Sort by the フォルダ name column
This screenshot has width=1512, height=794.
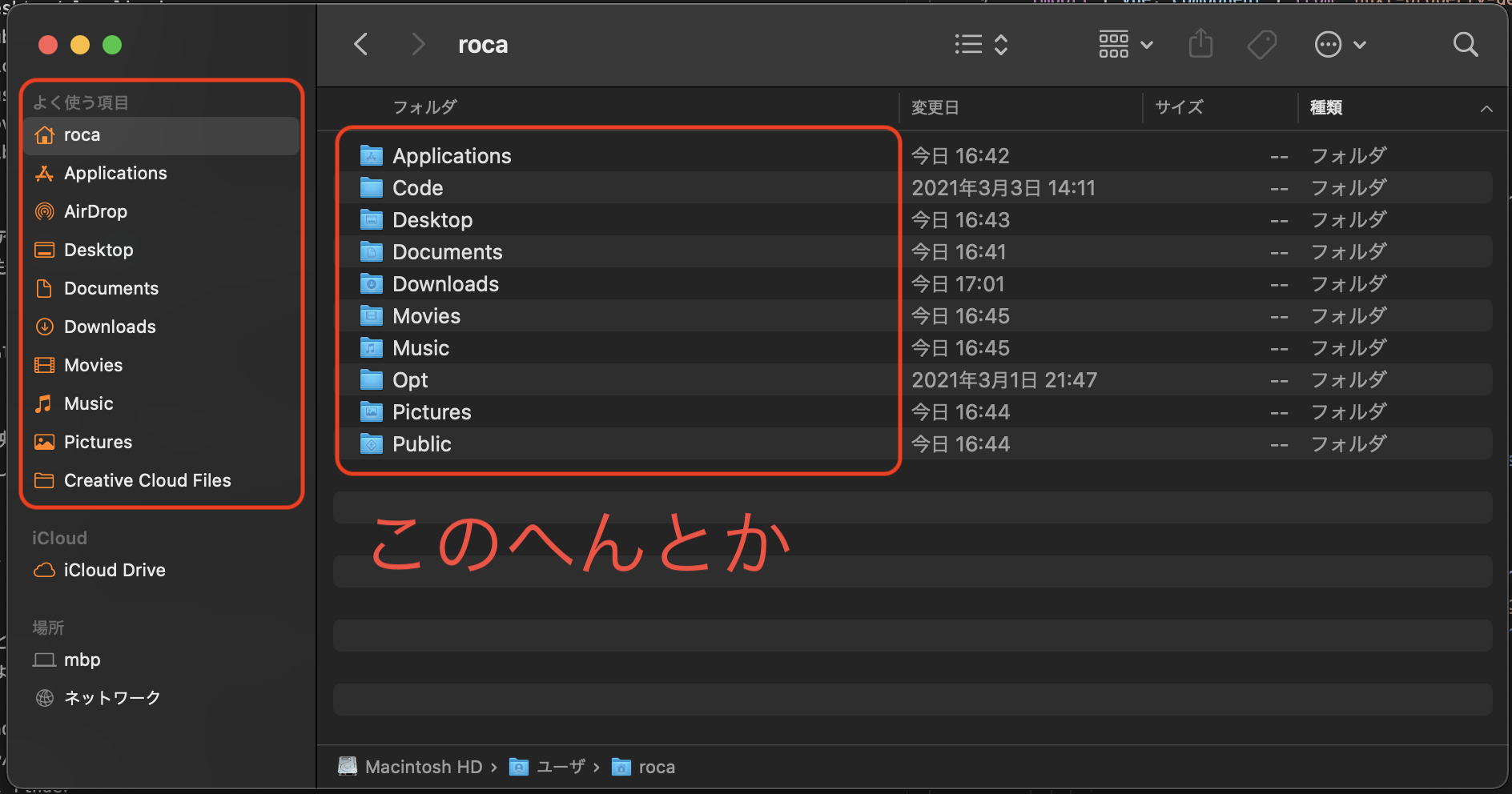(424, 107)
